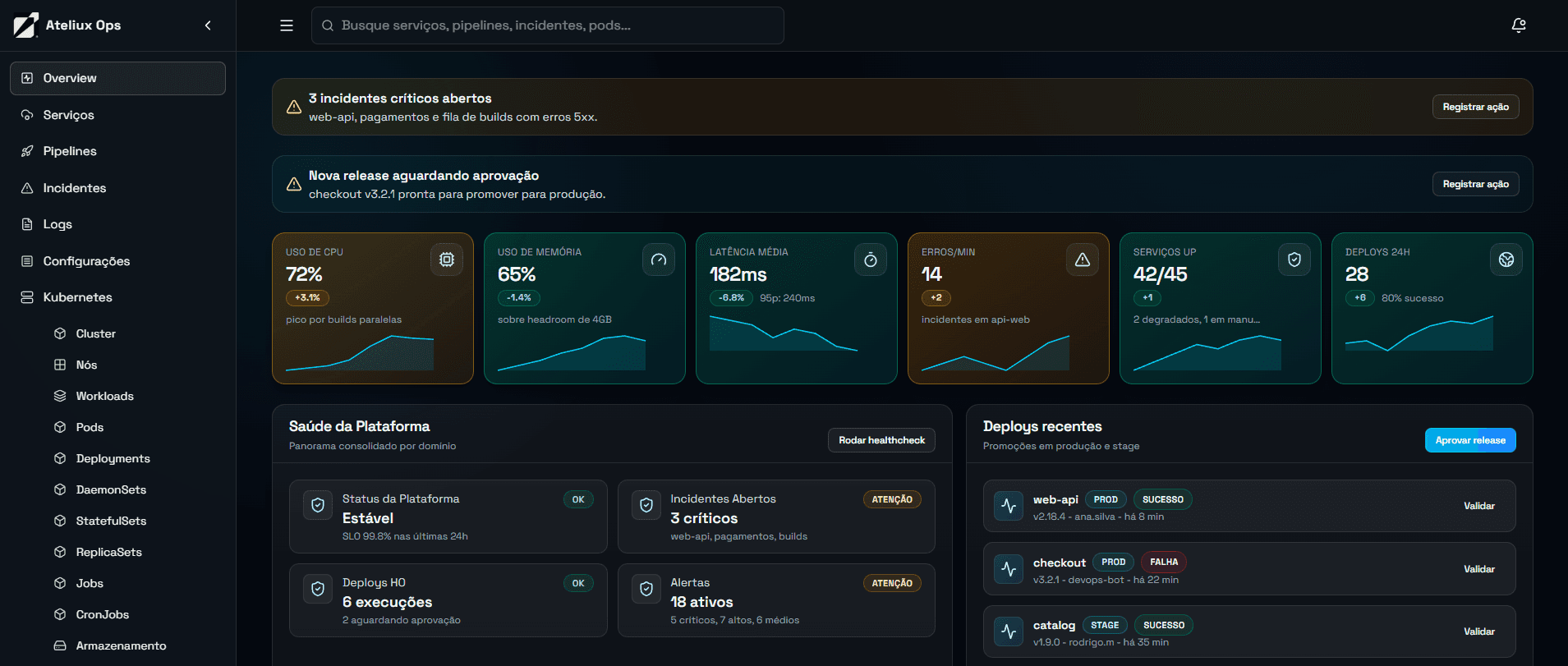Click shield icon in Alertas tile
Viewport: 1568px width, 666px height.
coord(646,589)
